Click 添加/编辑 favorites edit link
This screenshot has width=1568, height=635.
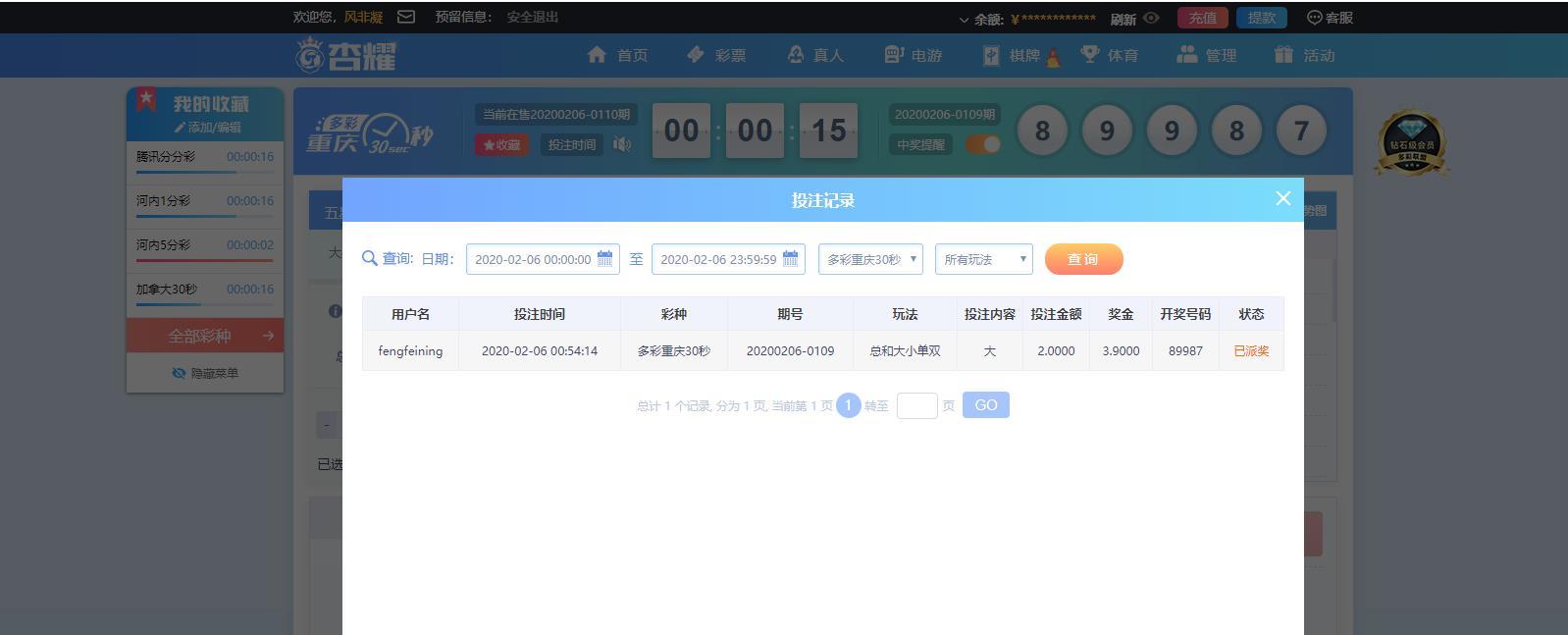(x=208, y=128)
